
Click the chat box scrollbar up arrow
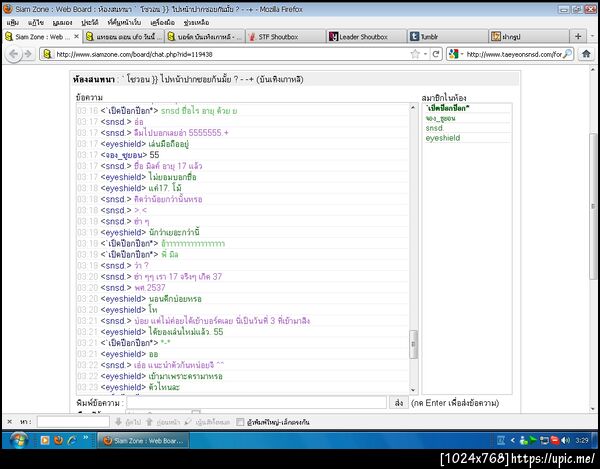(x=413, y=107)
